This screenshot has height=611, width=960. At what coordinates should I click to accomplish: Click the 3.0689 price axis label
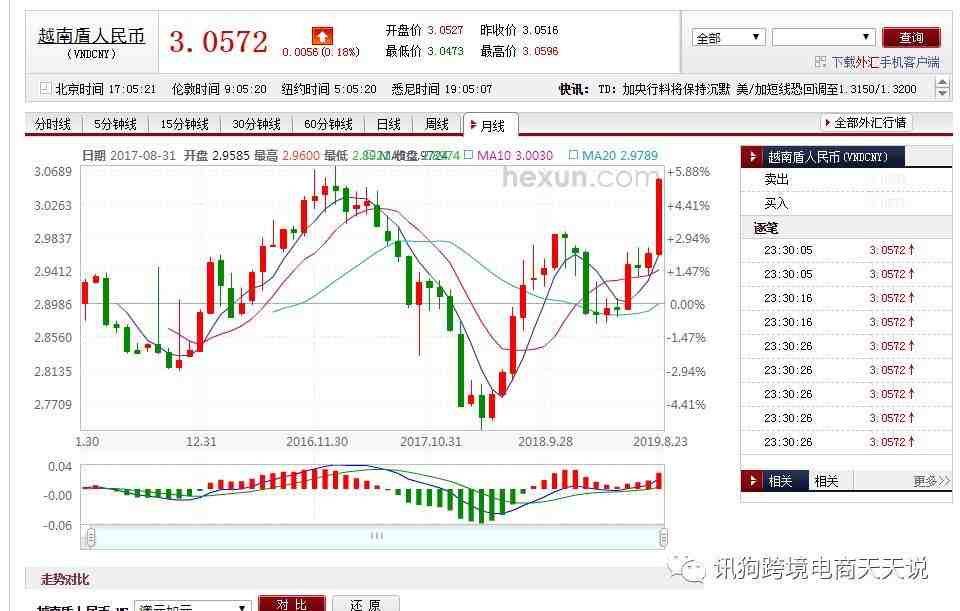click(53, 171)
